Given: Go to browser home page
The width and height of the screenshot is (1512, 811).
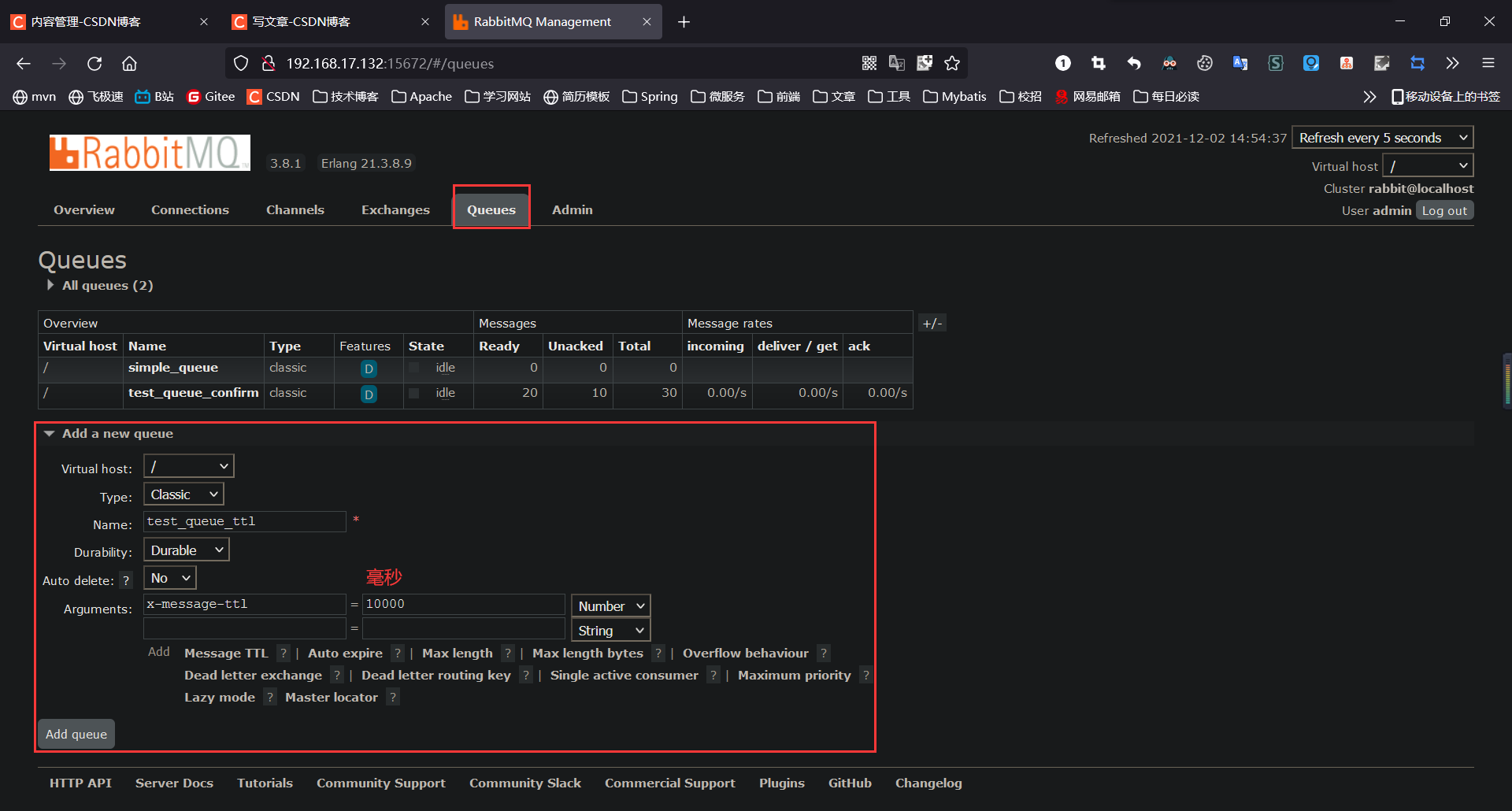Looking at the screenshot, I should point(129,64).
